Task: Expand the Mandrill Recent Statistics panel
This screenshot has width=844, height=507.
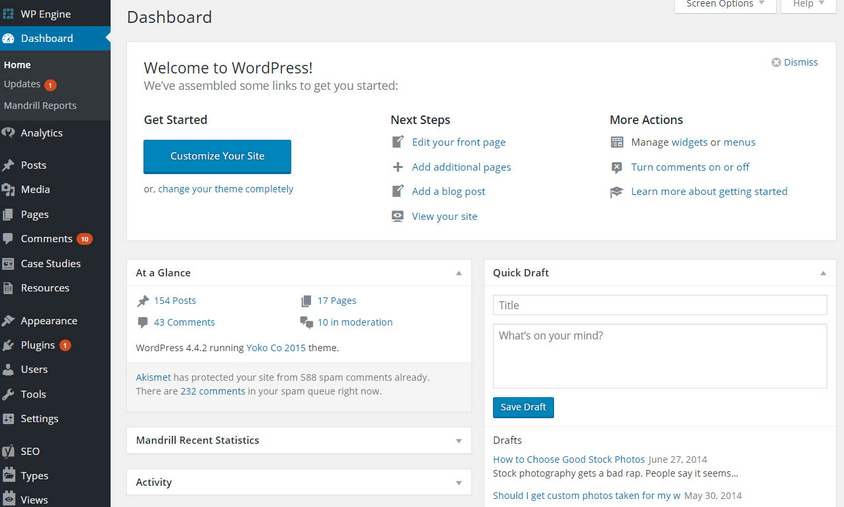Action: (459, 441)
